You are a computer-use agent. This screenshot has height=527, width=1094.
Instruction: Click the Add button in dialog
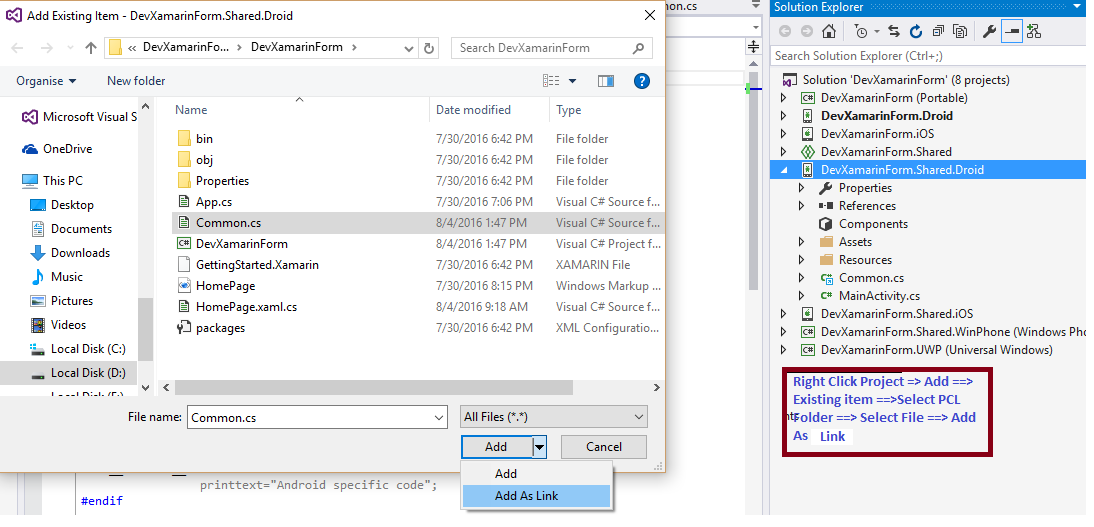point(496,447)
